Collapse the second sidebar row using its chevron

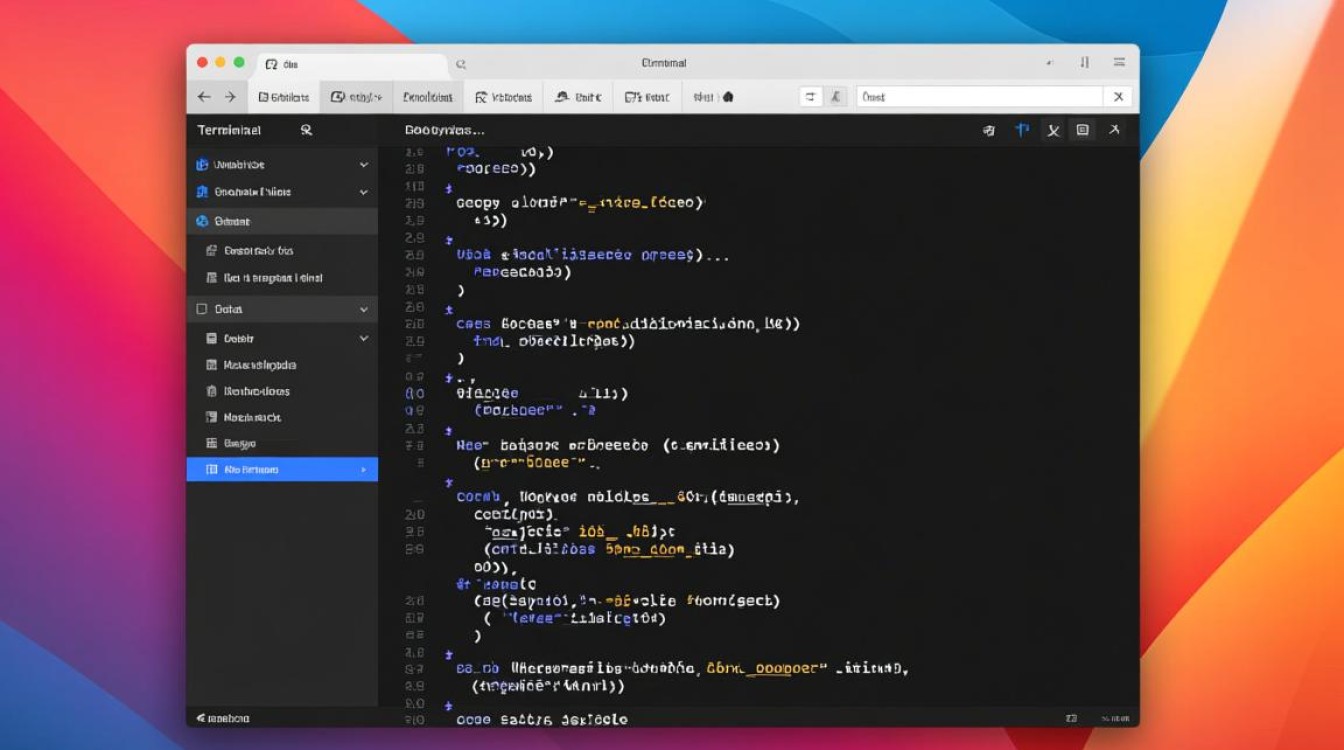(x=364, y=192)
